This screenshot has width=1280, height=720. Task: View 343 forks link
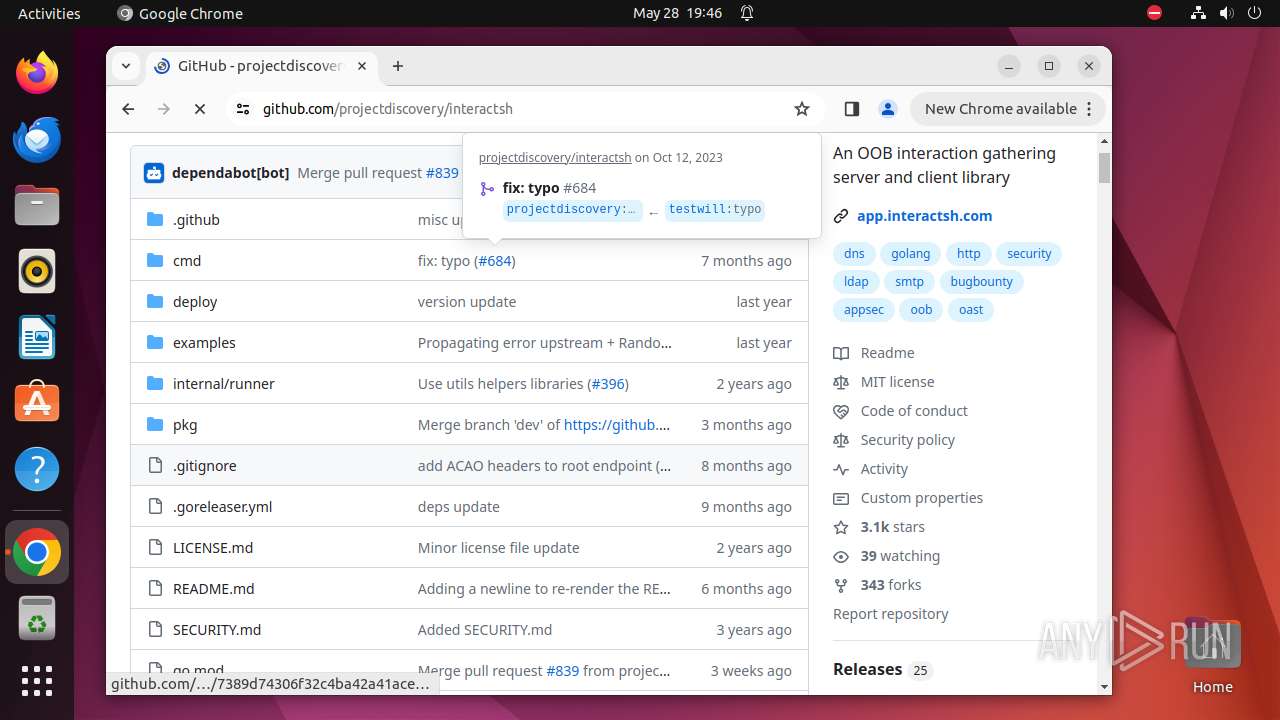(891, 585)
